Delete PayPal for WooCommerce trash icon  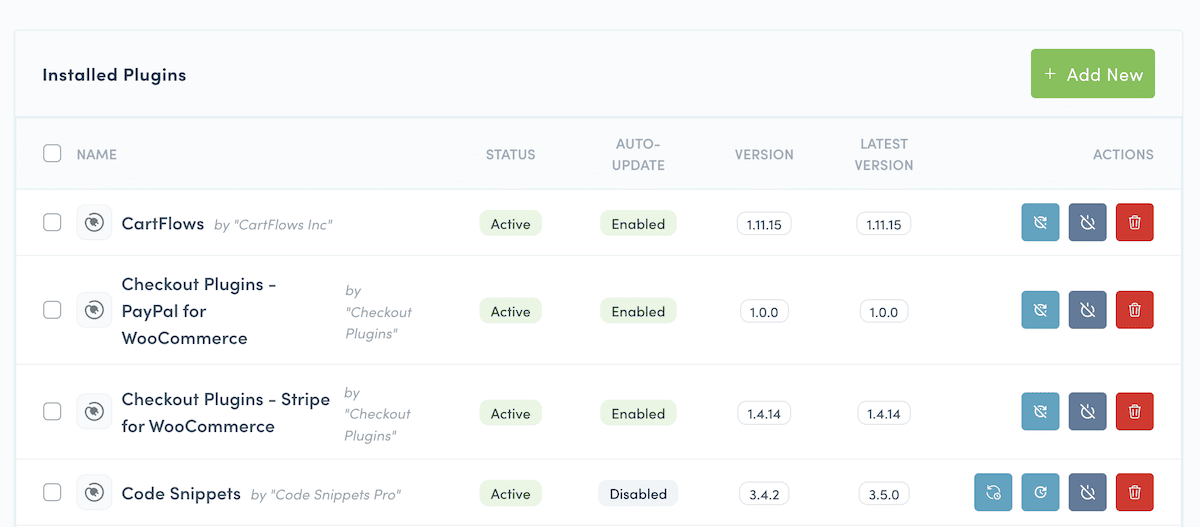[1135, 310]
